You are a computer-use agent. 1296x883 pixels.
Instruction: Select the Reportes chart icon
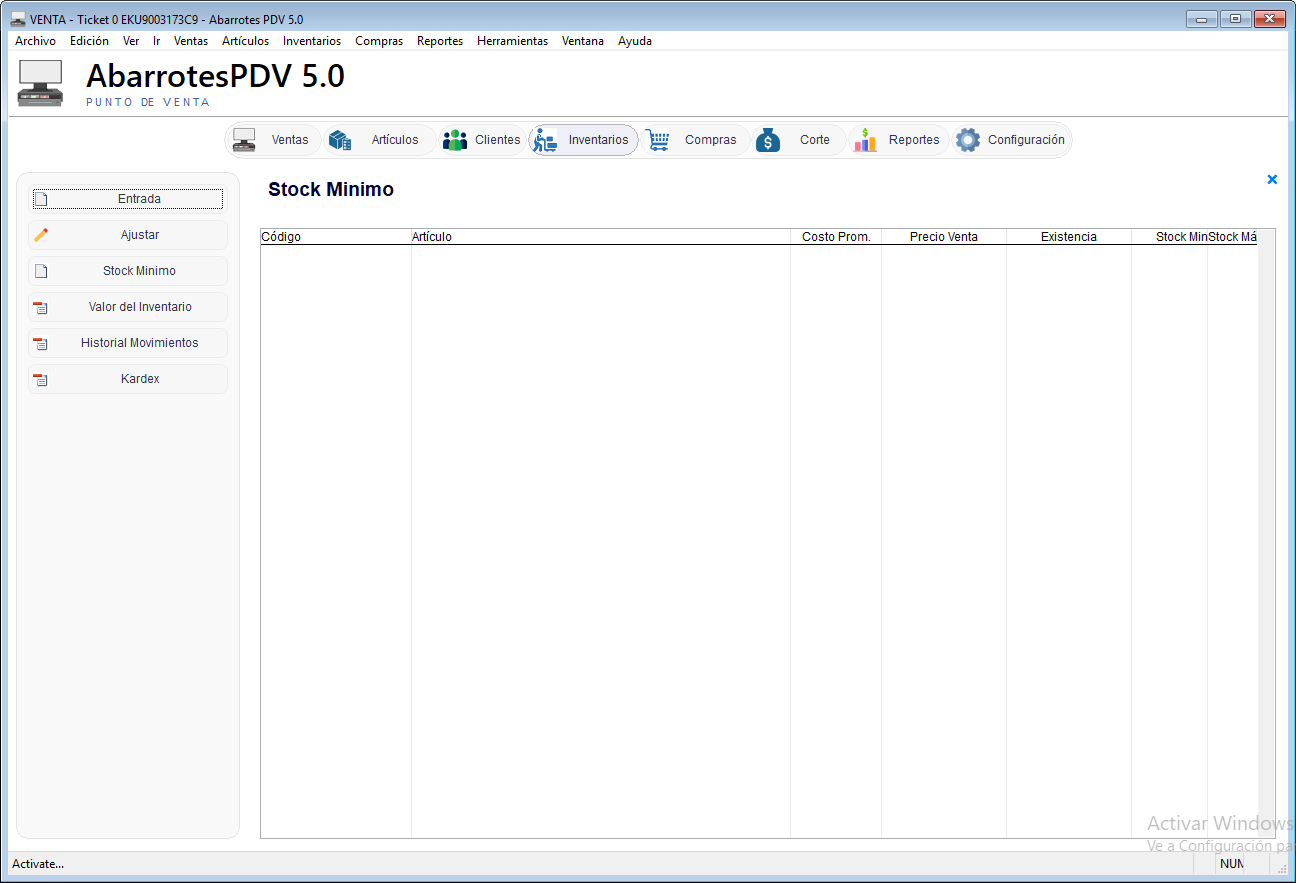tap(865, 140)
